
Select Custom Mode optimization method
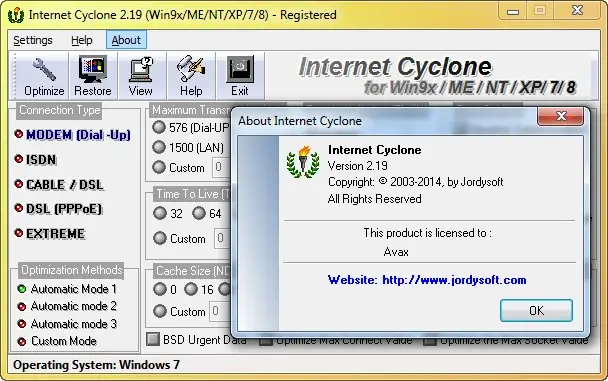click(57, 341)
